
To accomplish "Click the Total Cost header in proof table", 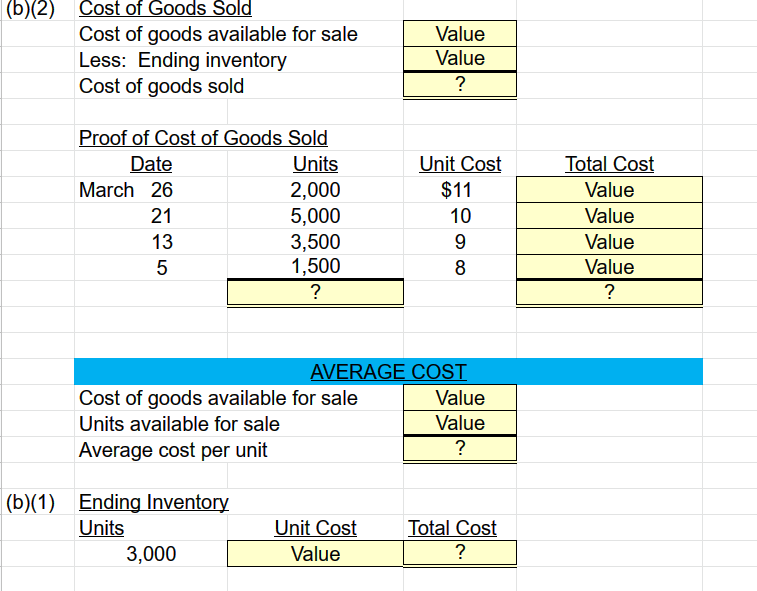I will click(609, 164).
